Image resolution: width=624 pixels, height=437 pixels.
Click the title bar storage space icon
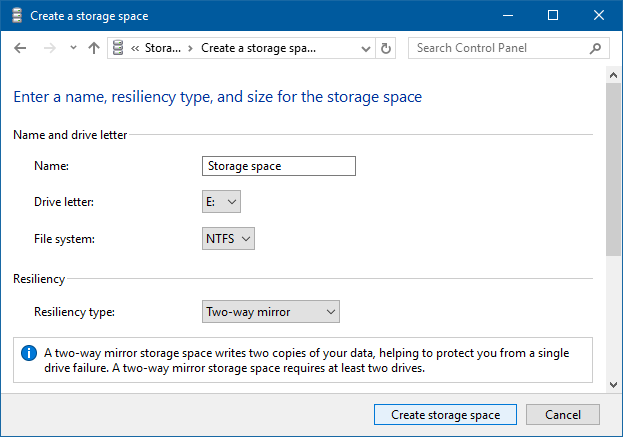point(17,16)
